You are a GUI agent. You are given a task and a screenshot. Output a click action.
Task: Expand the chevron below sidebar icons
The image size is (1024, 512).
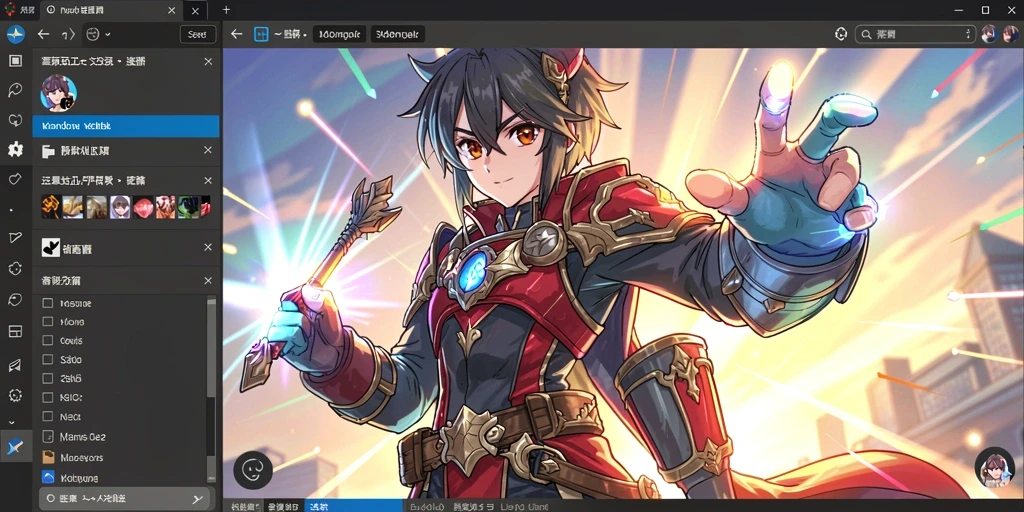pos(12,423)
